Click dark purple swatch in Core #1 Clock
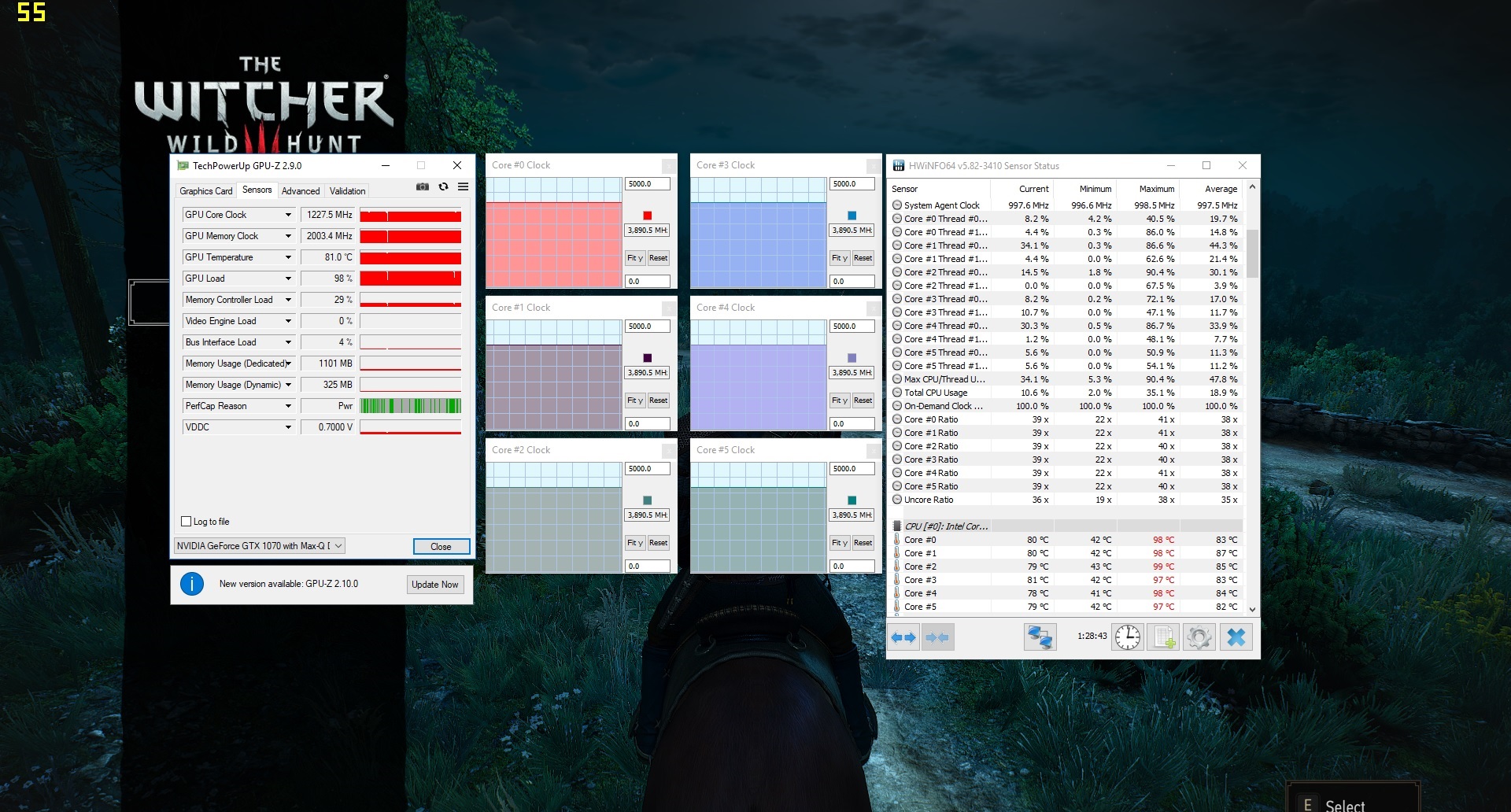The image size is (1511, 812). tap(647, 358)
